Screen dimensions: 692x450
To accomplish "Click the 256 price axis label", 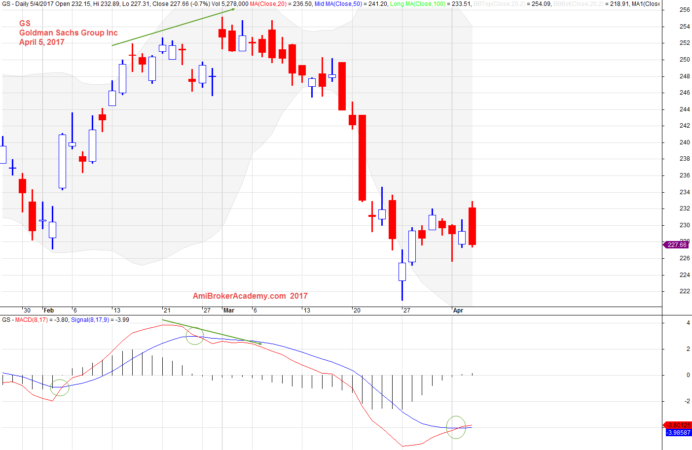I will [x=684, y=10].
